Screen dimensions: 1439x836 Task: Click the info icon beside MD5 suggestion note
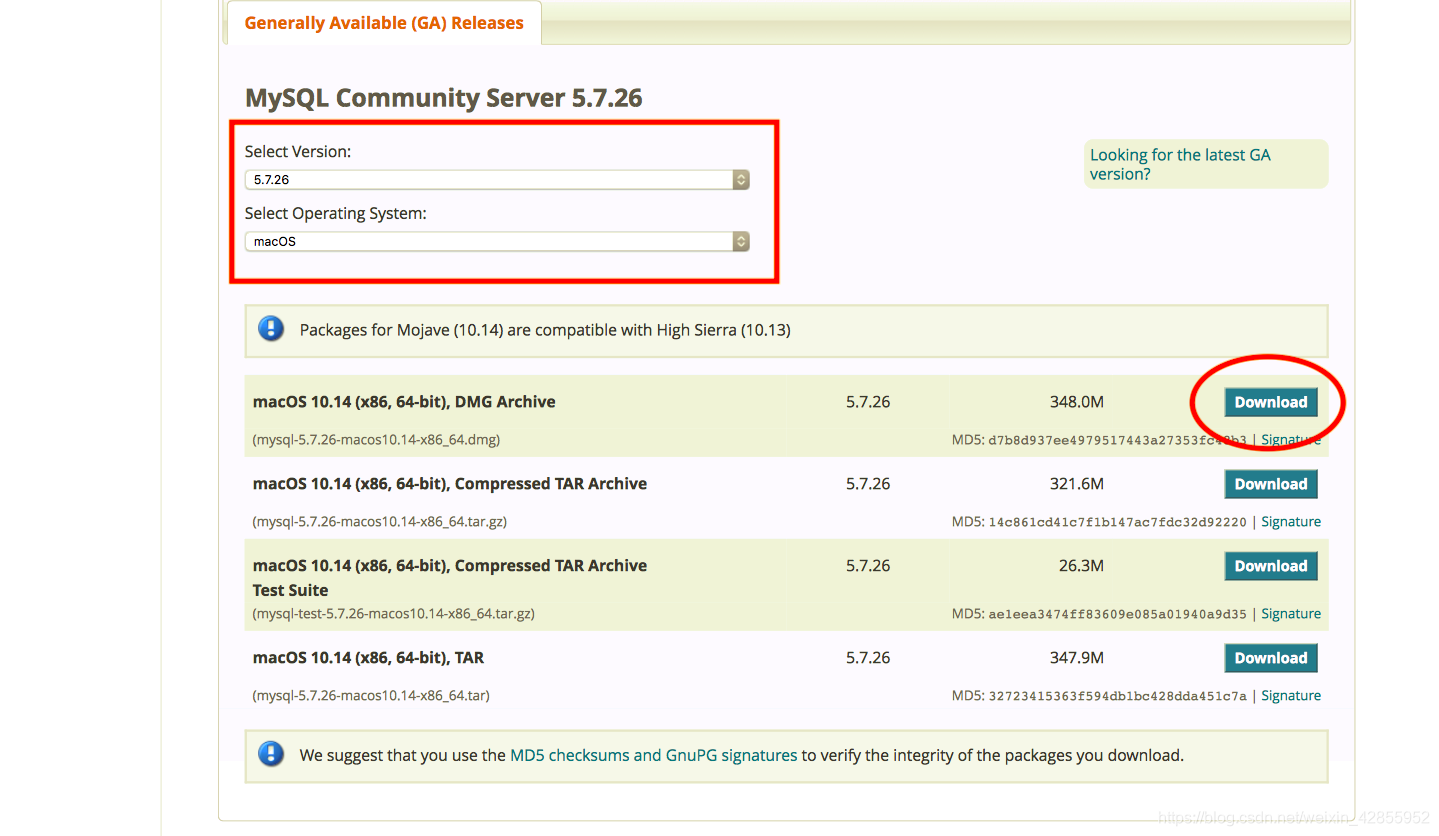(x=271, y=754)
